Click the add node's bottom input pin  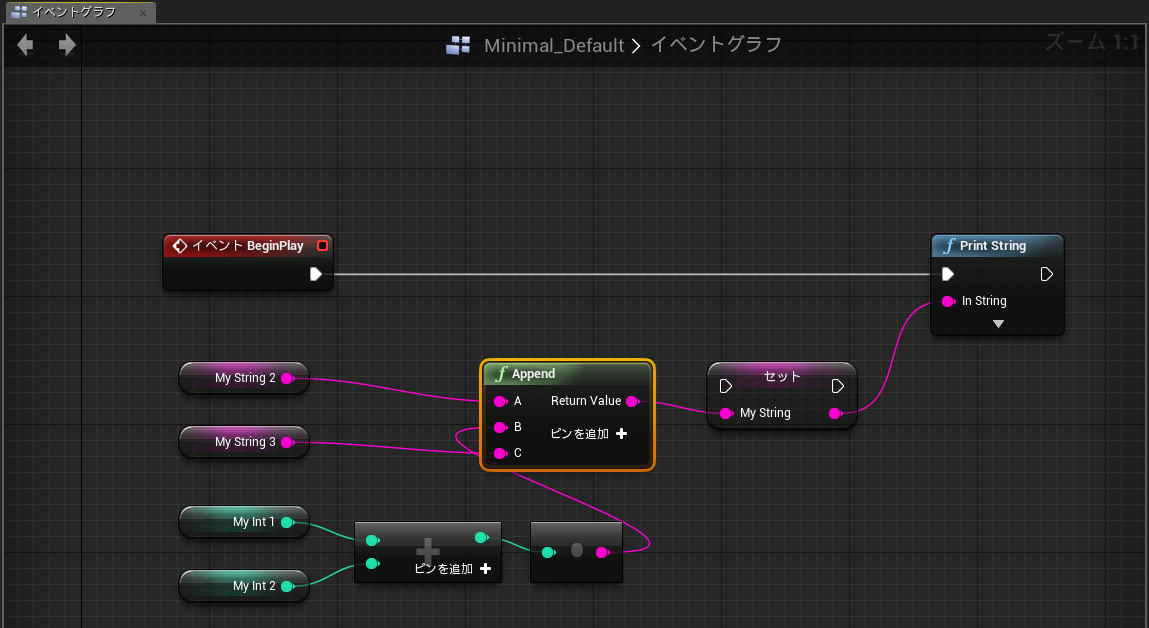tap(372, 564)
